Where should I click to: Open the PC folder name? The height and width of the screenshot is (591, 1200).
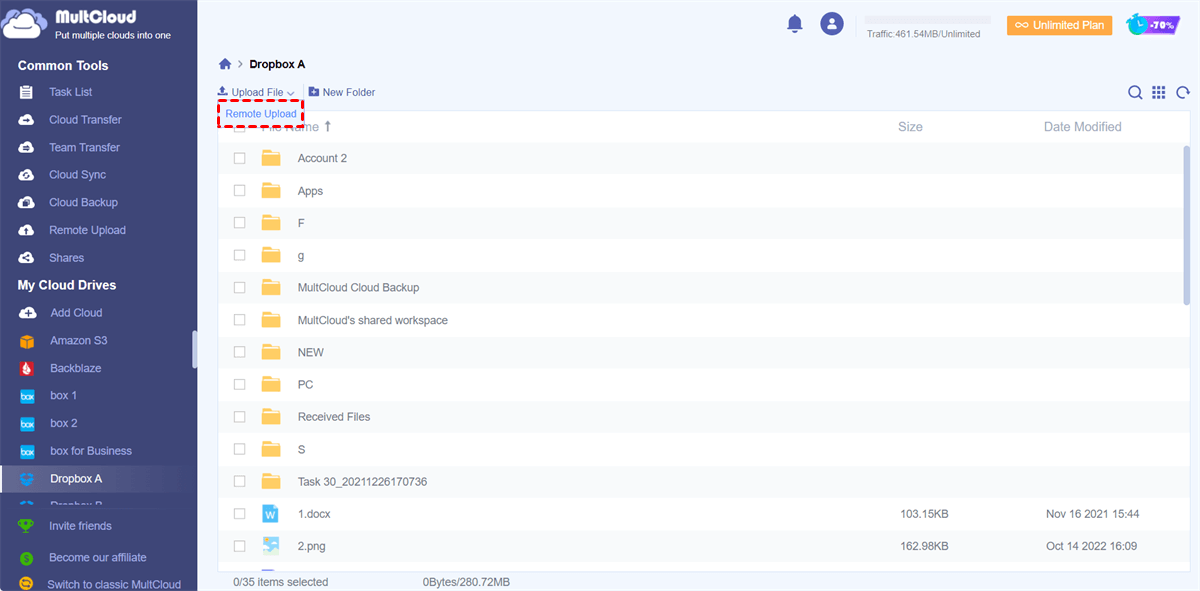[x=305, y=384]
